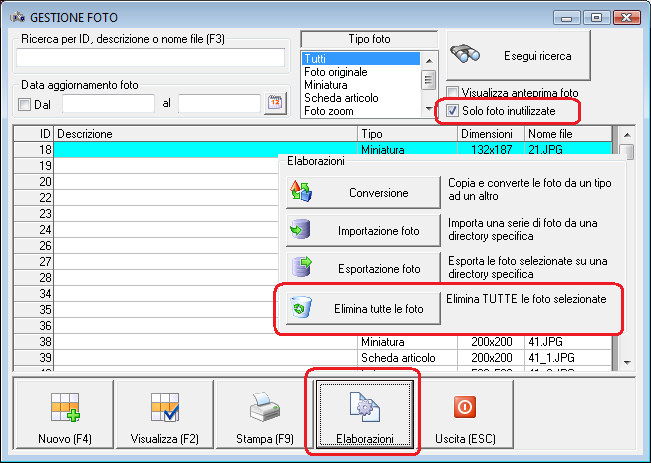The height and width of the screenshot is (463, 651).
Task: Click the Importazione foto database icon
Action: (x=301, y=229)
